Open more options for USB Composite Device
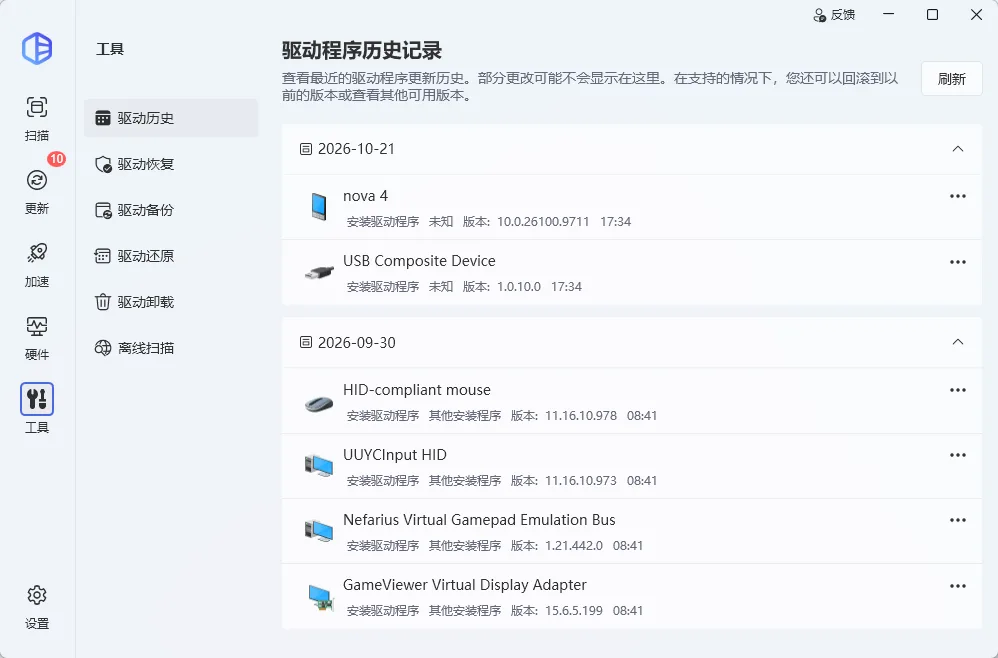Image resolution: width=998 pixels, height=658 pixels. pos(958,262)
